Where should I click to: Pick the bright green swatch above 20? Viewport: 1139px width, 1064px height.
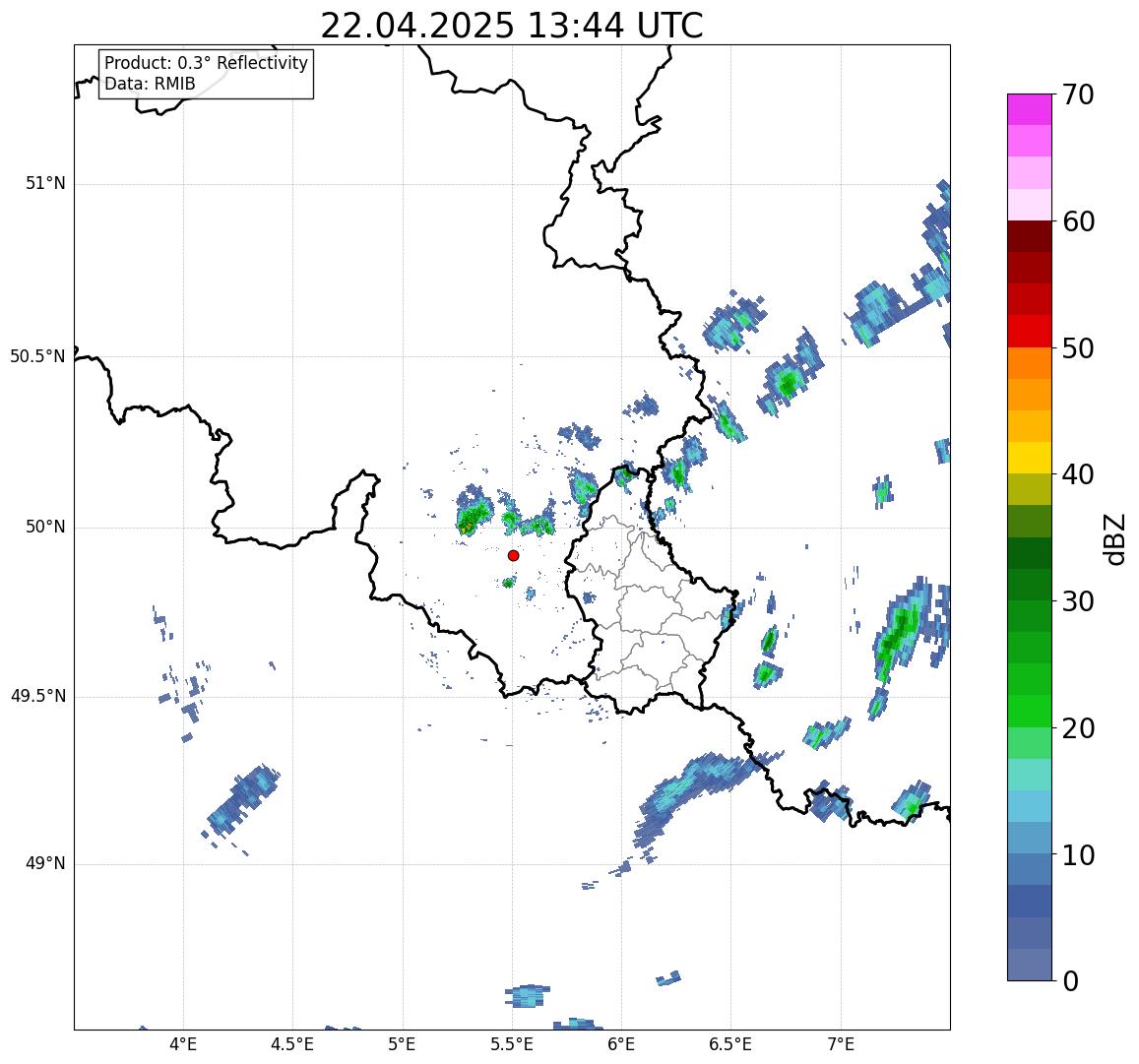click(1030, 712)
